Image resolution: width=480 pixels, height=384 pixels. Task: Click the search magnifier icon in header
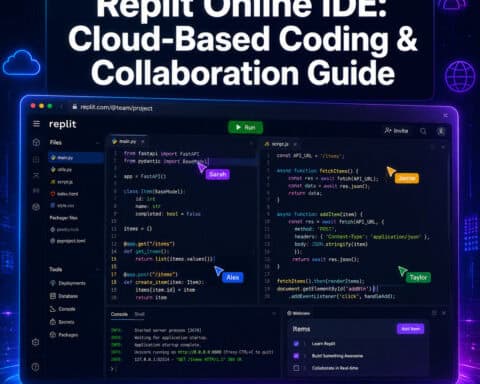pyautogui.click(x=423, y=131)
